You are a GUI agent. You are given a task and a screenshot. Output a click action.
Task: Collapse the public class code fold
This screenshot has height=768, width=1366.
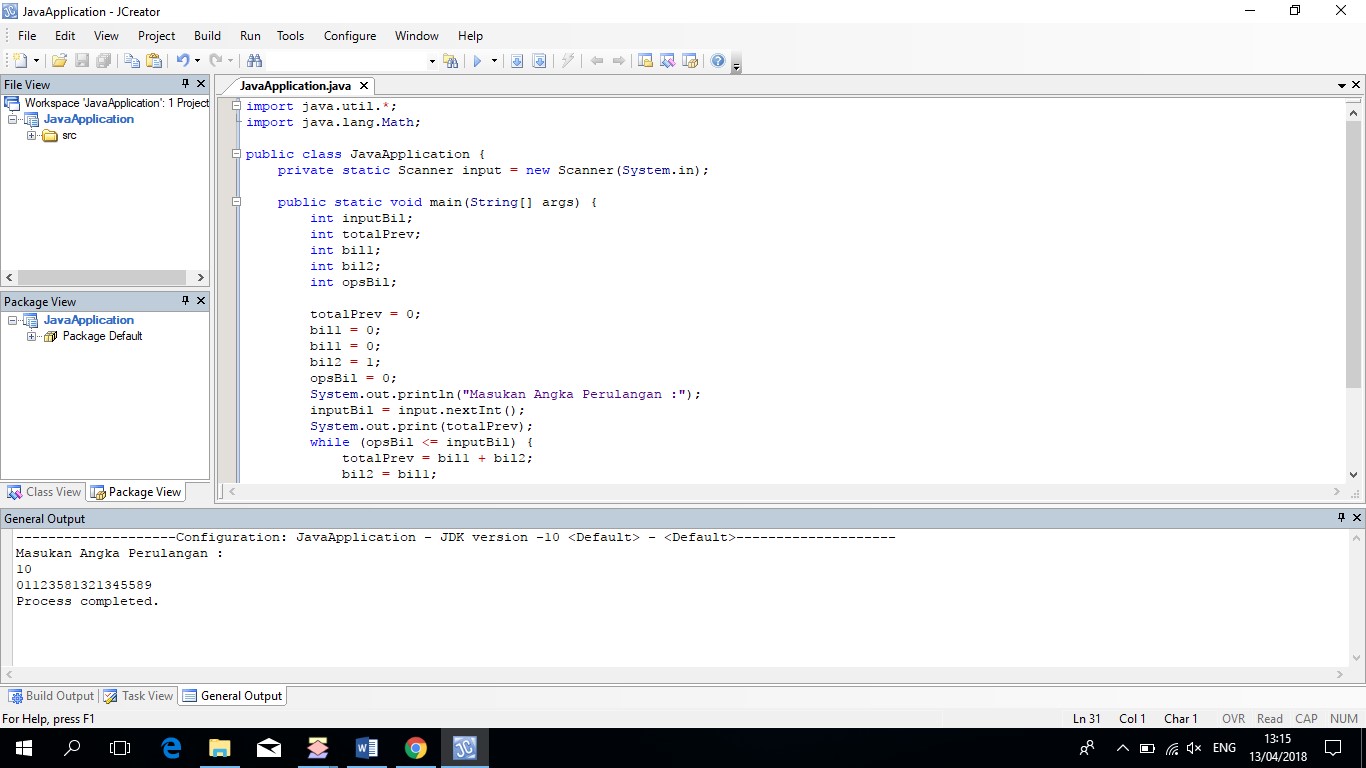[x=236, y=154]
